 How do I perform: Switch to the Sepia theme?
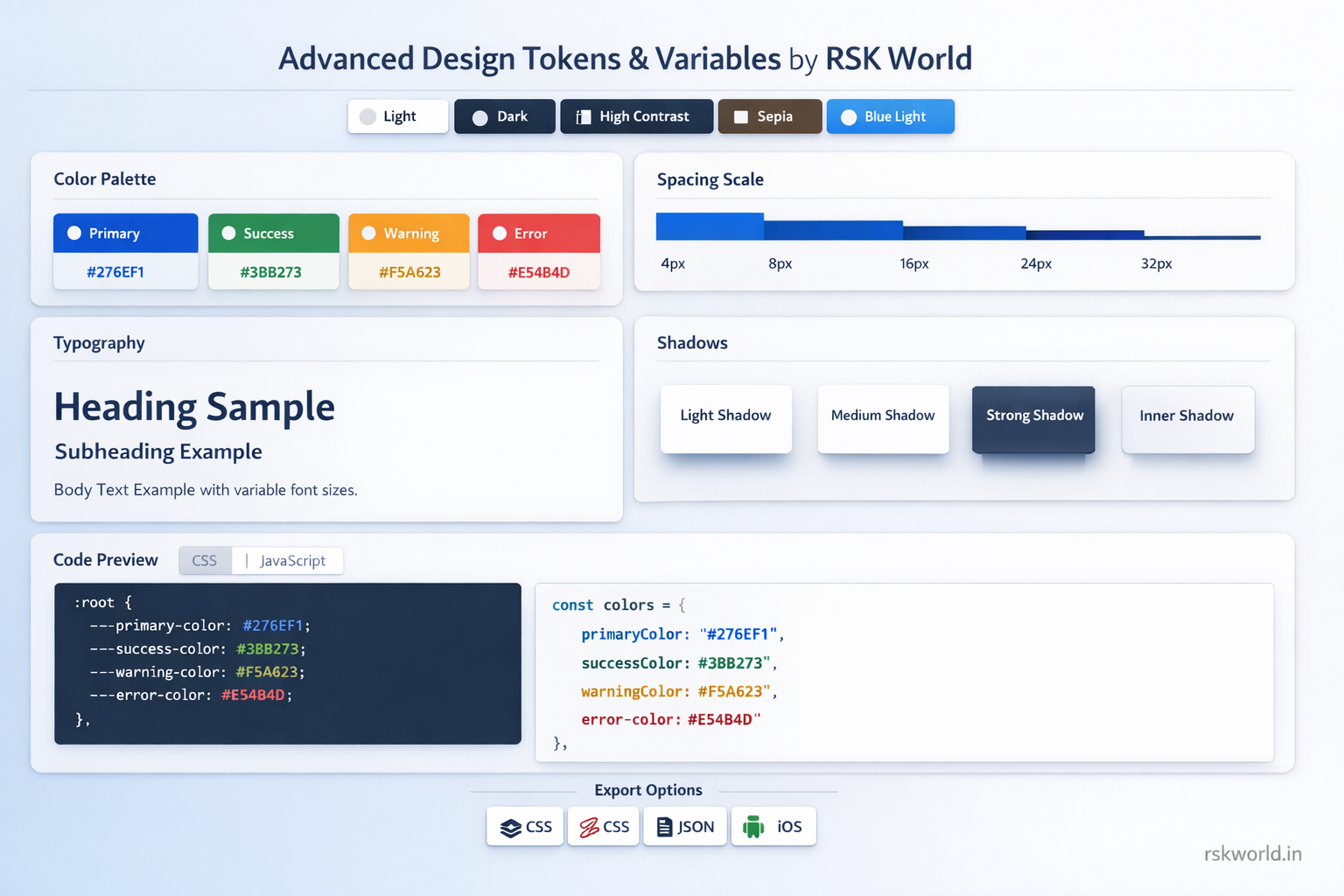[769, 115]
